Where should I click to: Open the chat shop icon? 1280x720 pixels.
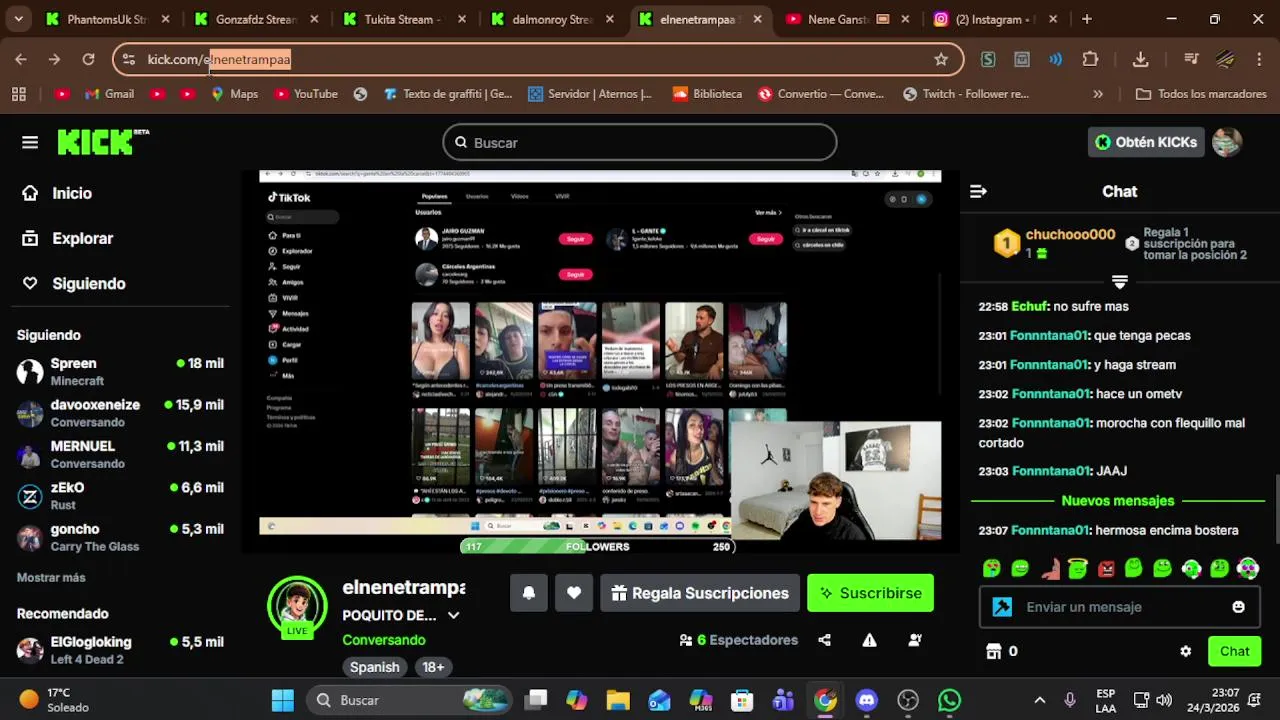[x=994, y=651]
